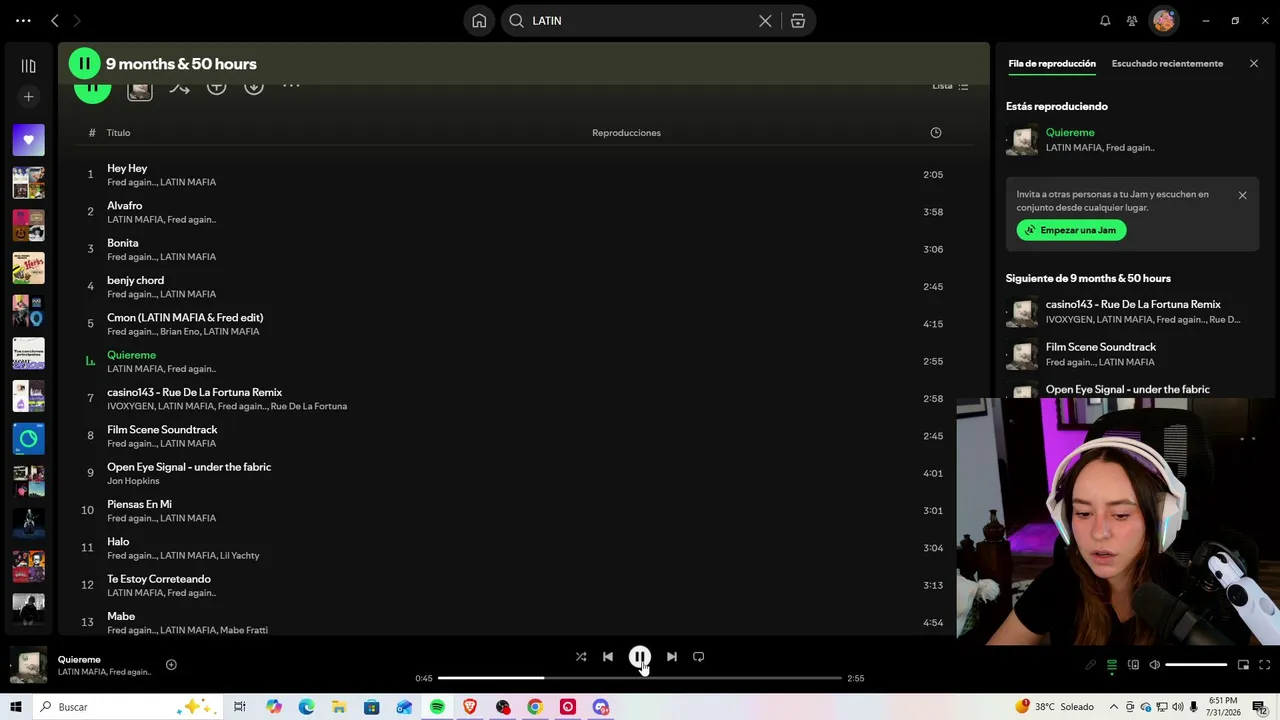
Task: Toggle shuffle in the player bar
Action: 581,657
